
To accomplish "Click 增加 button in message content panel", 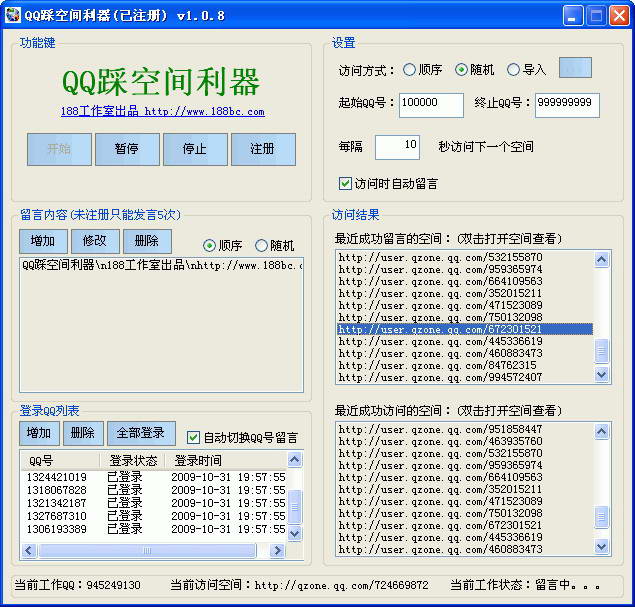I will [x=43, y=241].
